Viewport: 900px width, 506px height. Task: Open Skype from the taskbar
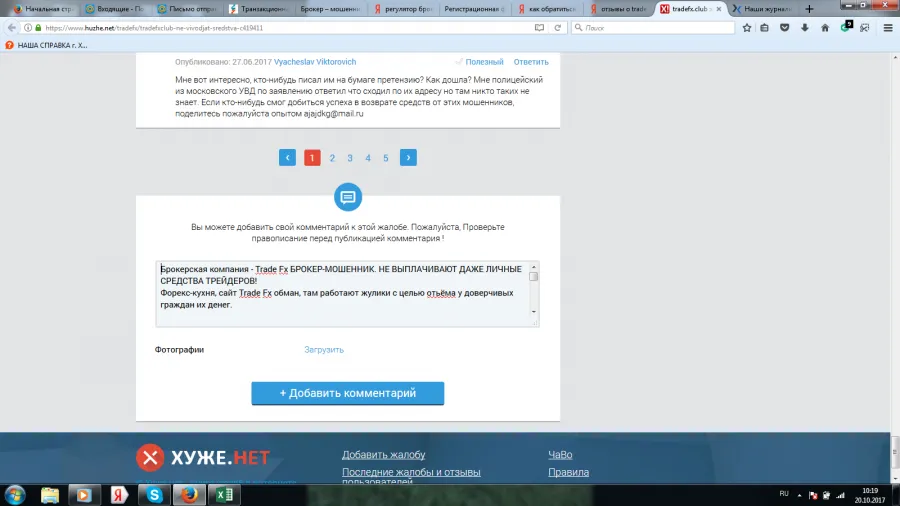[154, 495]
